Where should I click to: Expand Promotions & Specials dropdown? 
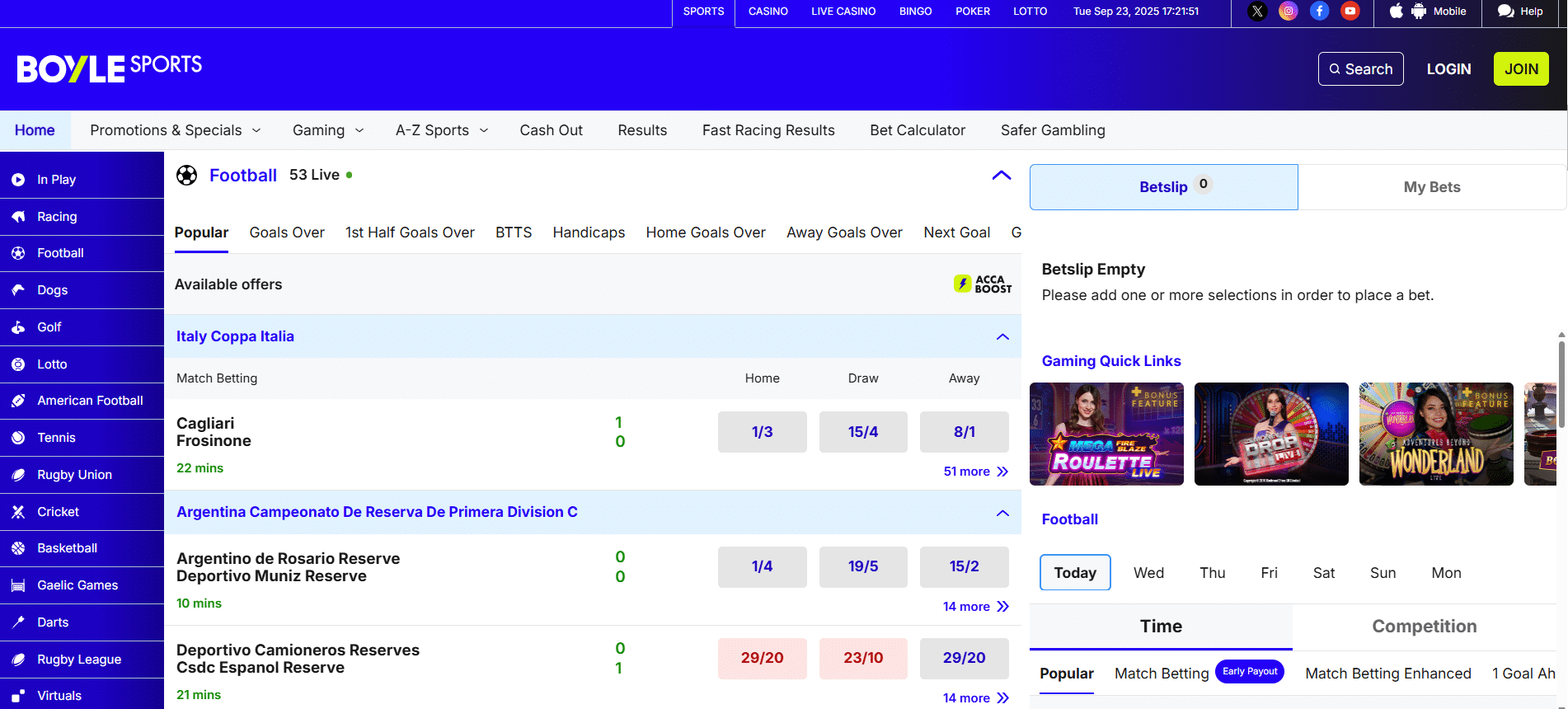176,130
